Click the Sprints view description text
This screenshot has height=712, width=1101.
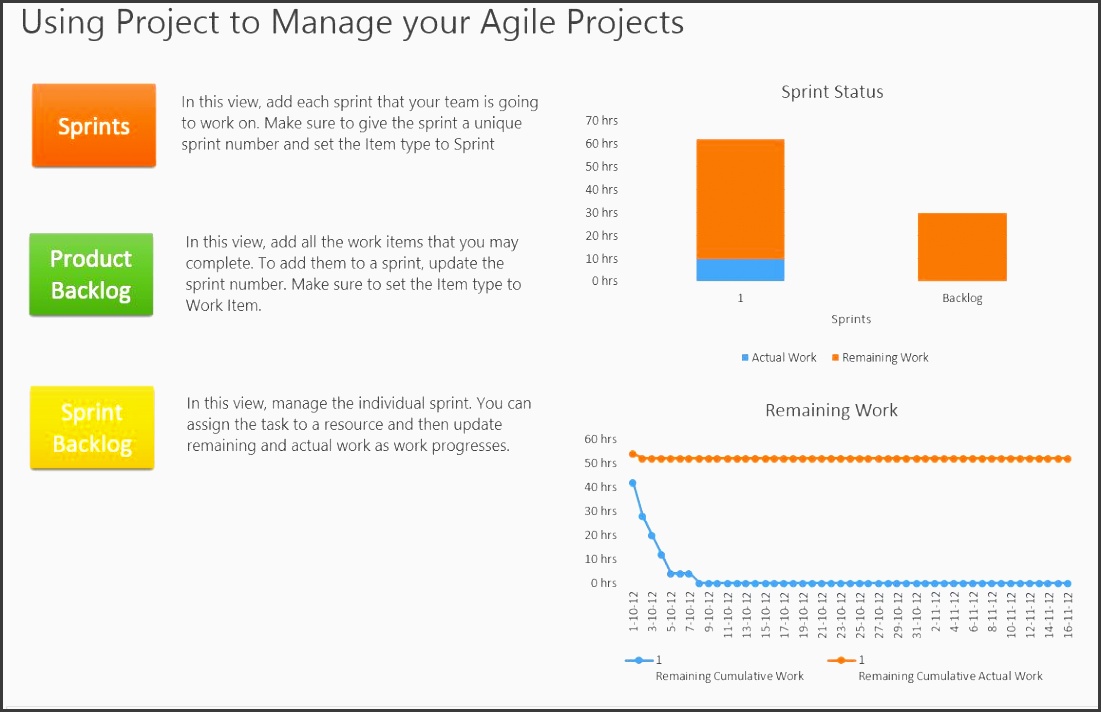(x=360, y=123)
